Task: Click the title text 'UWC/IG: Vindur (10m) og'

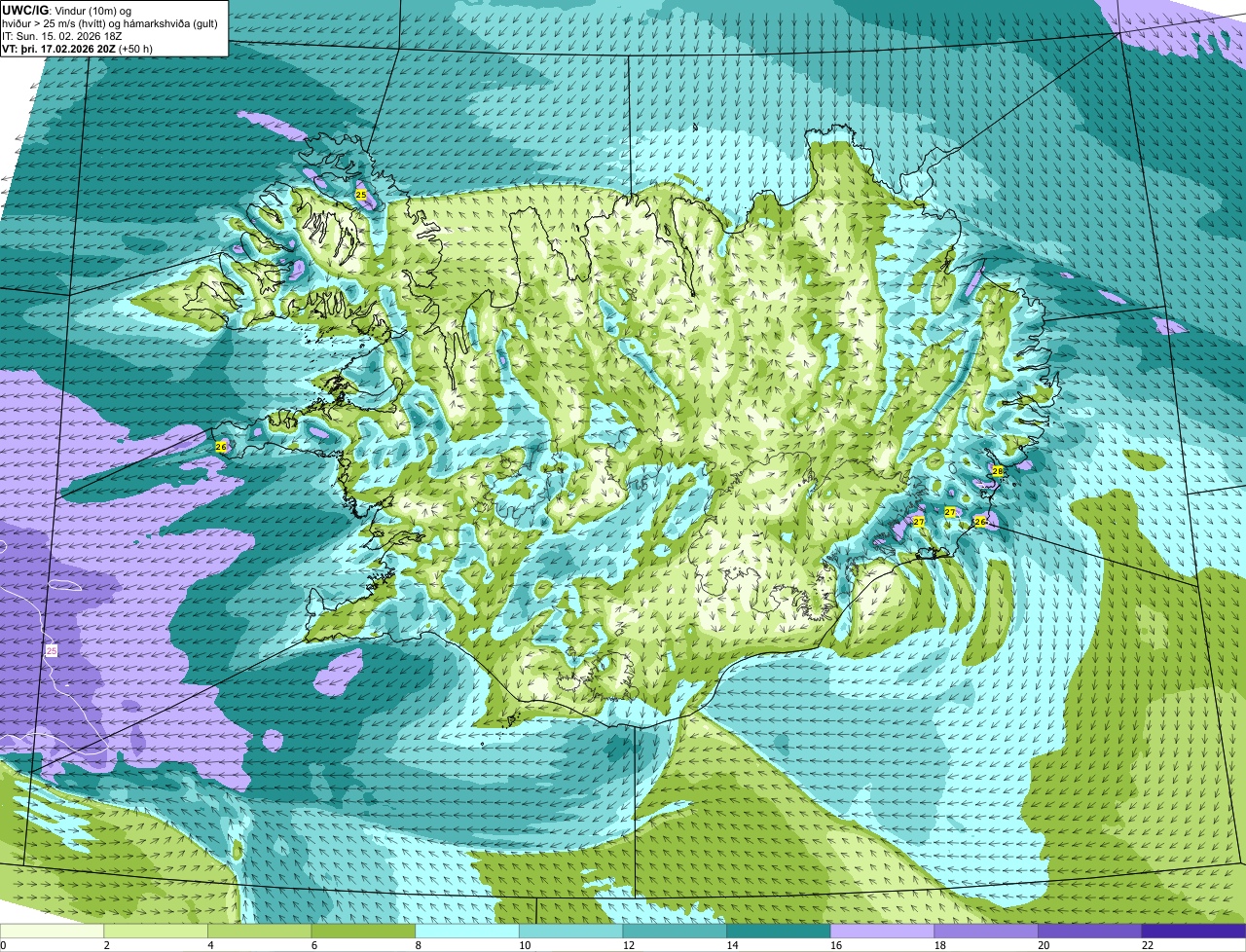Action: [x=66, y=11]
